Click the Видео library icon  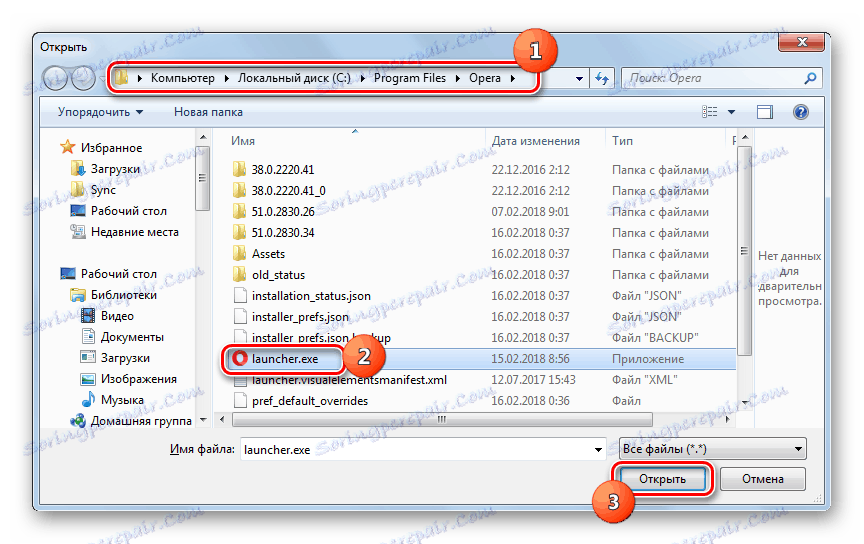[x=88, y=316]
